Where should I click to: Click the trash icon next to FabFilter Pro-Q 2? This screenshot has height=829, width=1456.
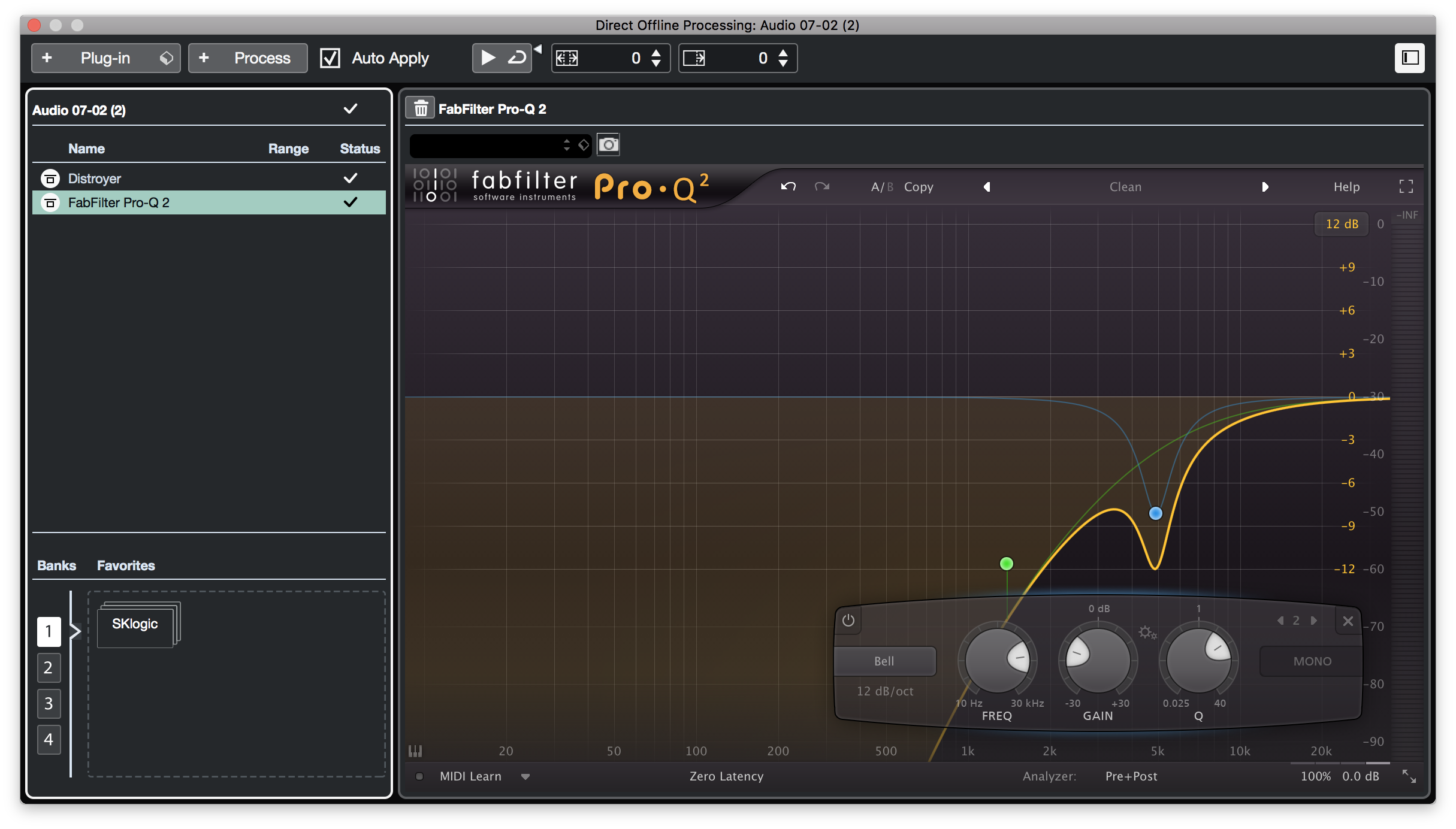coord(421,108)
